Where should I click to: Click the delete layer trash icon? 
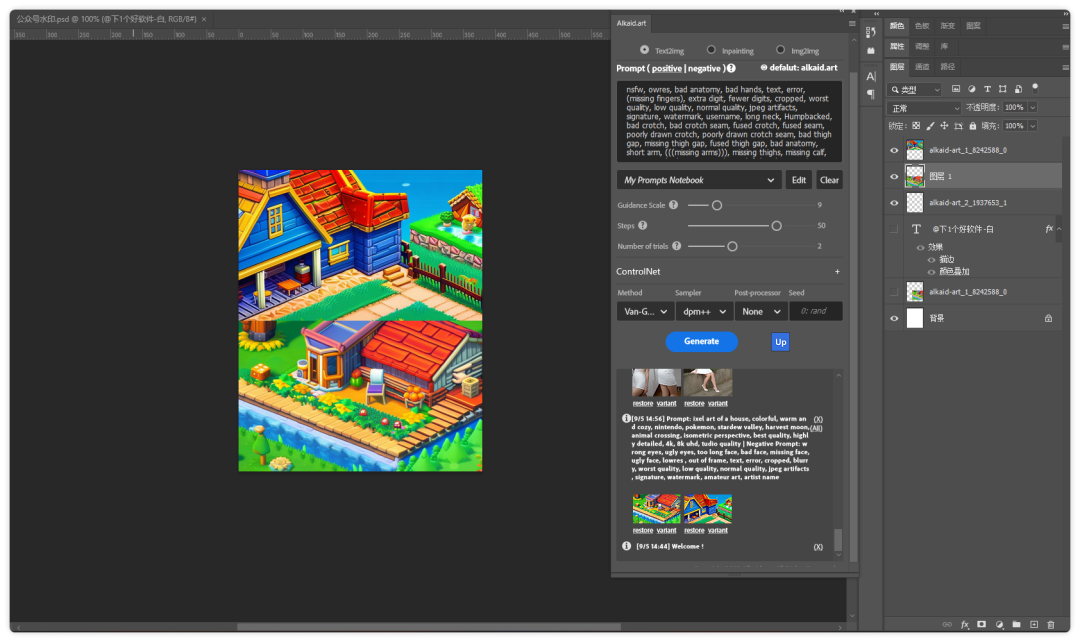tap(1051, 624)
